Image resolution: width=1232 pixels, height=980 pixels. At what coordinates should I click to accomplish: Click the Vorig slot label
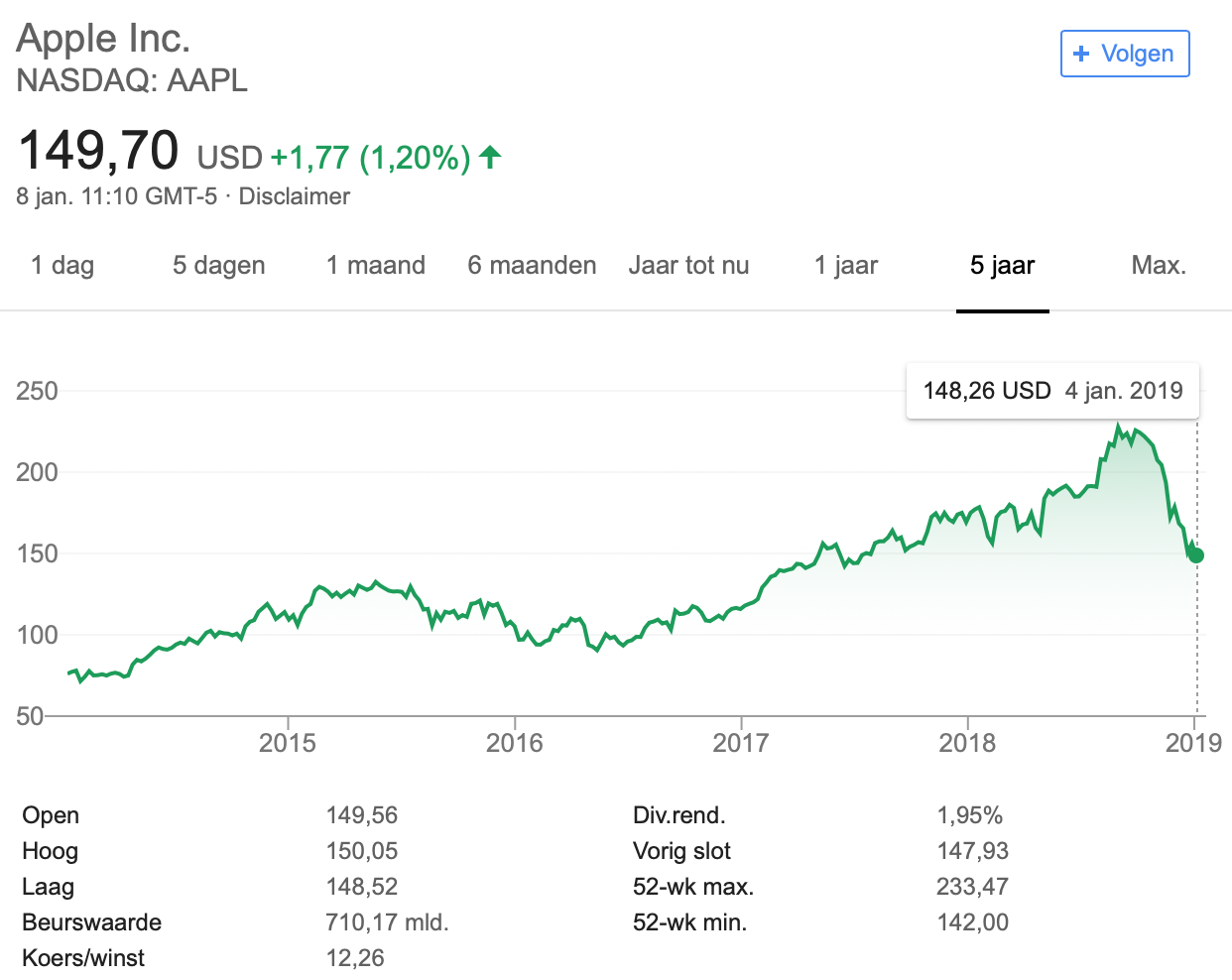tap(682, 851)
